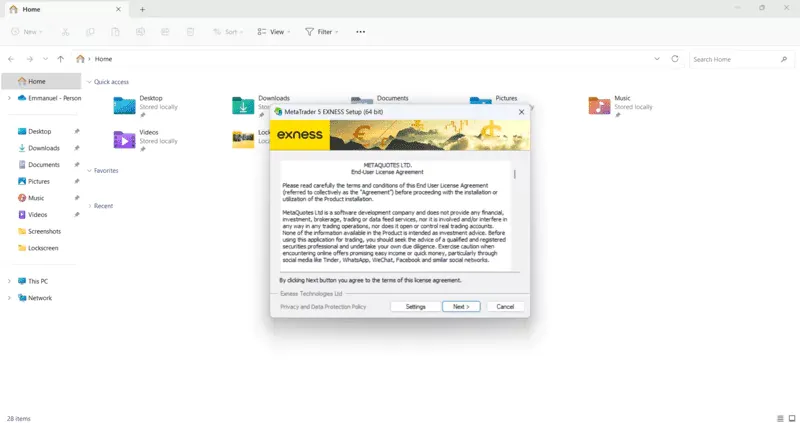Click Next in the MetaTrader setup dialog
The height and width of the screenshot is (423, 800).
(x=461, y=307)
